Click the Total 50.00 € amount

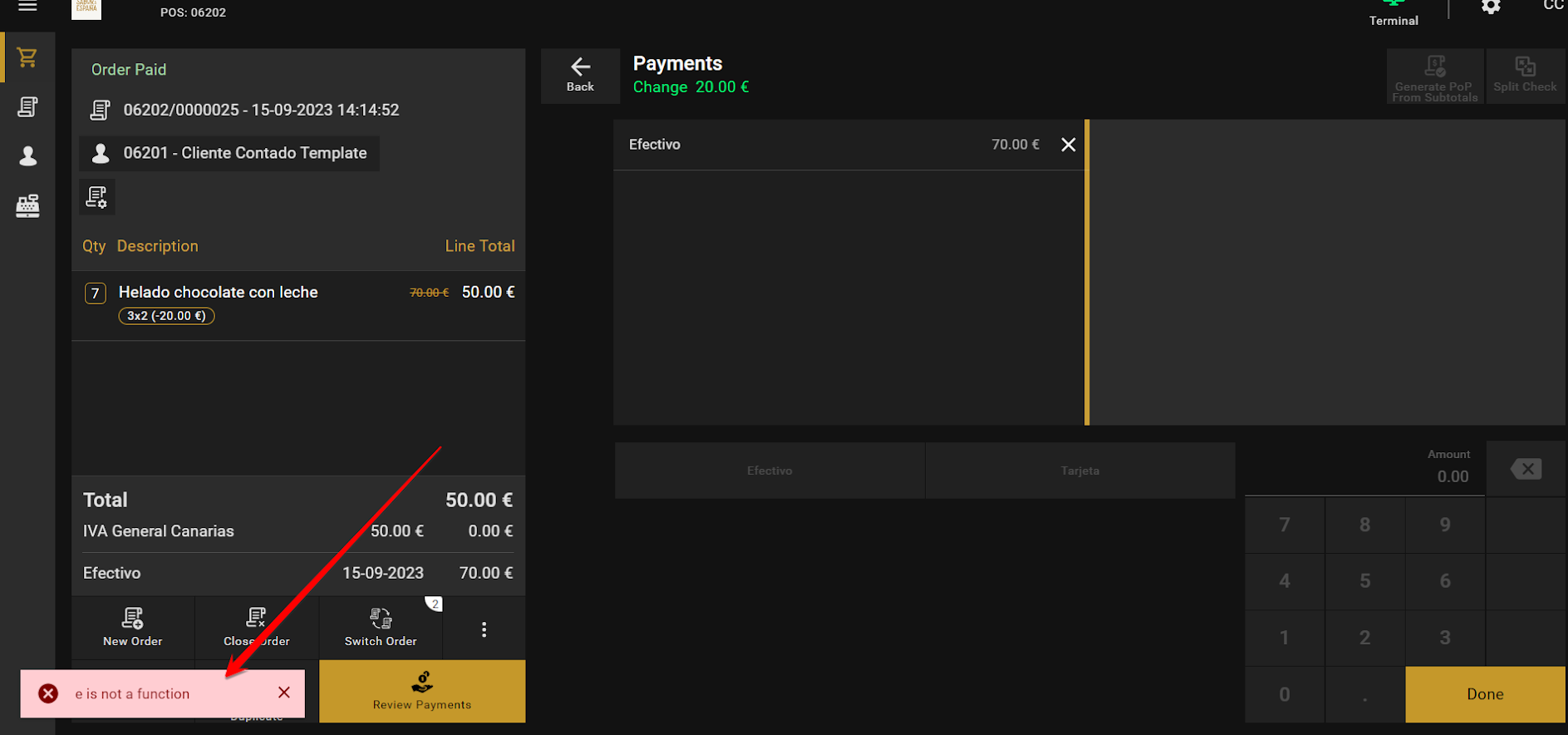[x=479, y=501]
